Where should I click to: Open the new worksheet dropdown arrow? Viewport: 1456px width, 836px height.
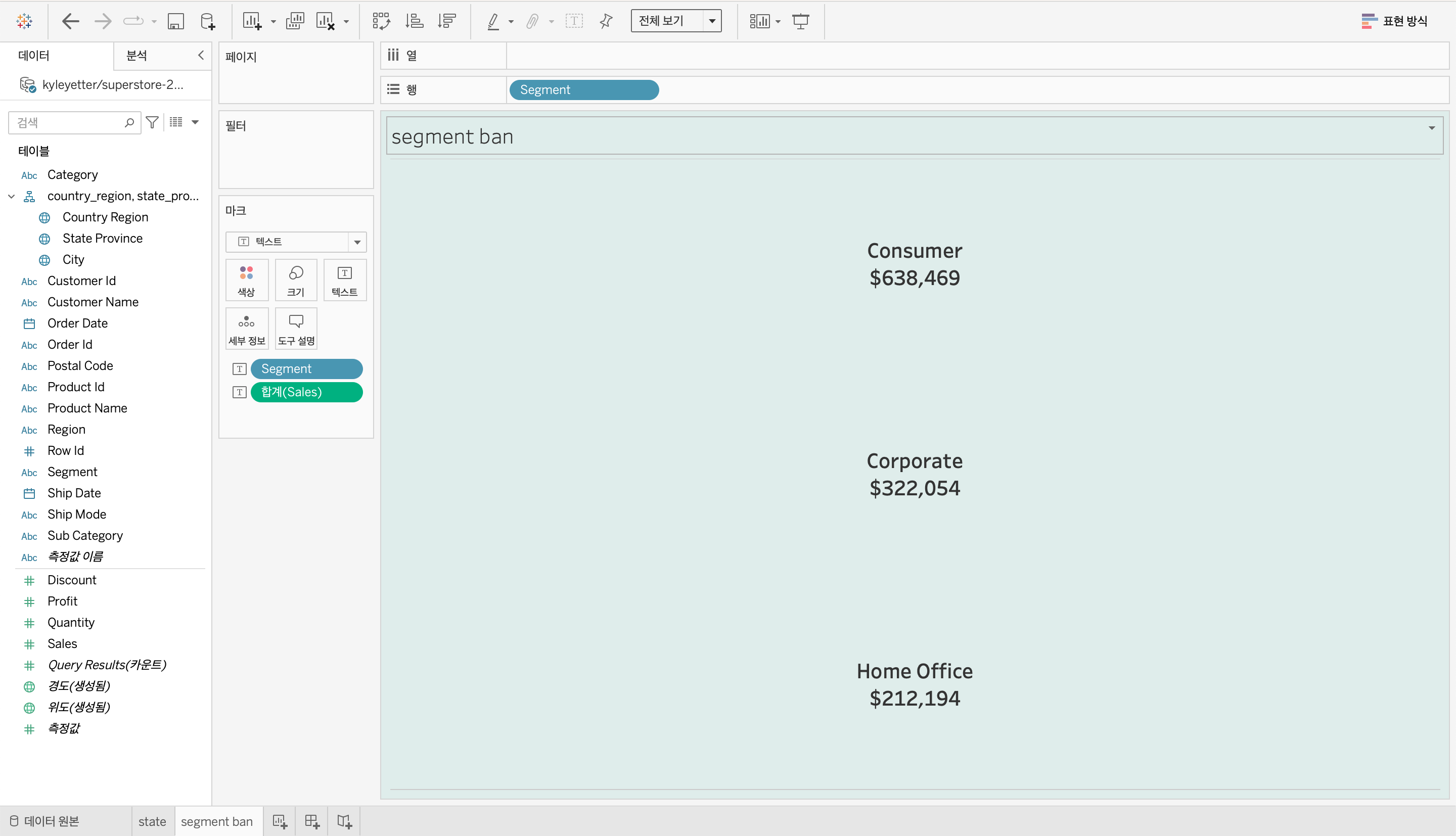point(274,22)
